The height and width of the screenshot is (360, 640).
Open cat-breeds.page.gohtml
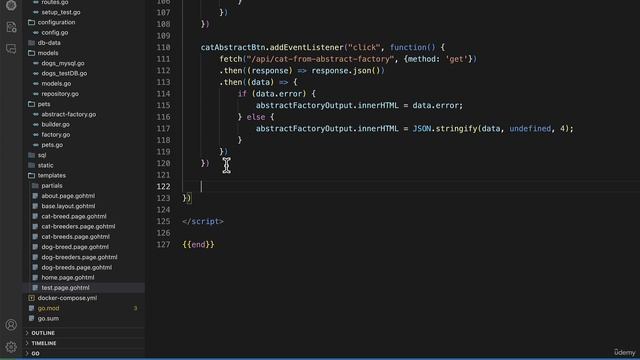coord(76,237)
